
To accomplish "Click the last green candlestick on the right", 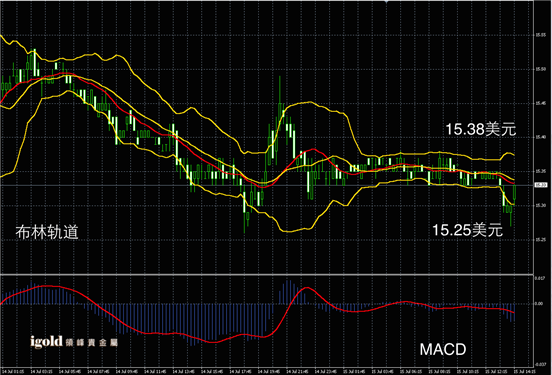I will click(x=514, y=194).
